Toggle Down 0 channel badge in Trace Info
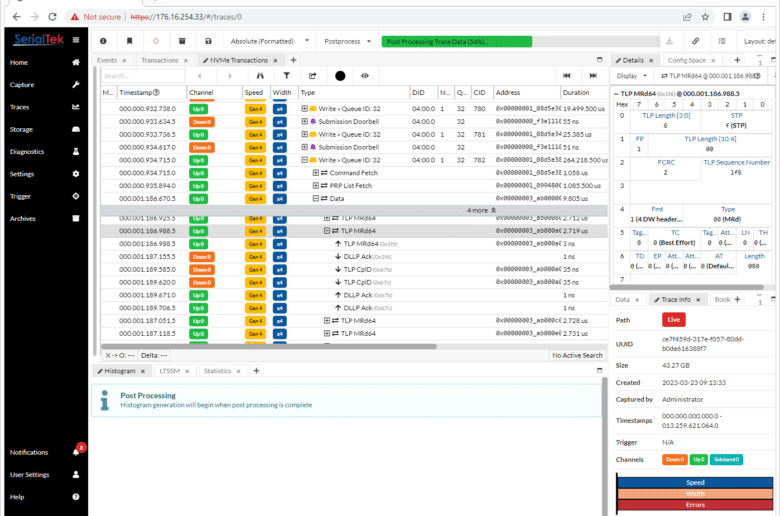 click(675, 460)
